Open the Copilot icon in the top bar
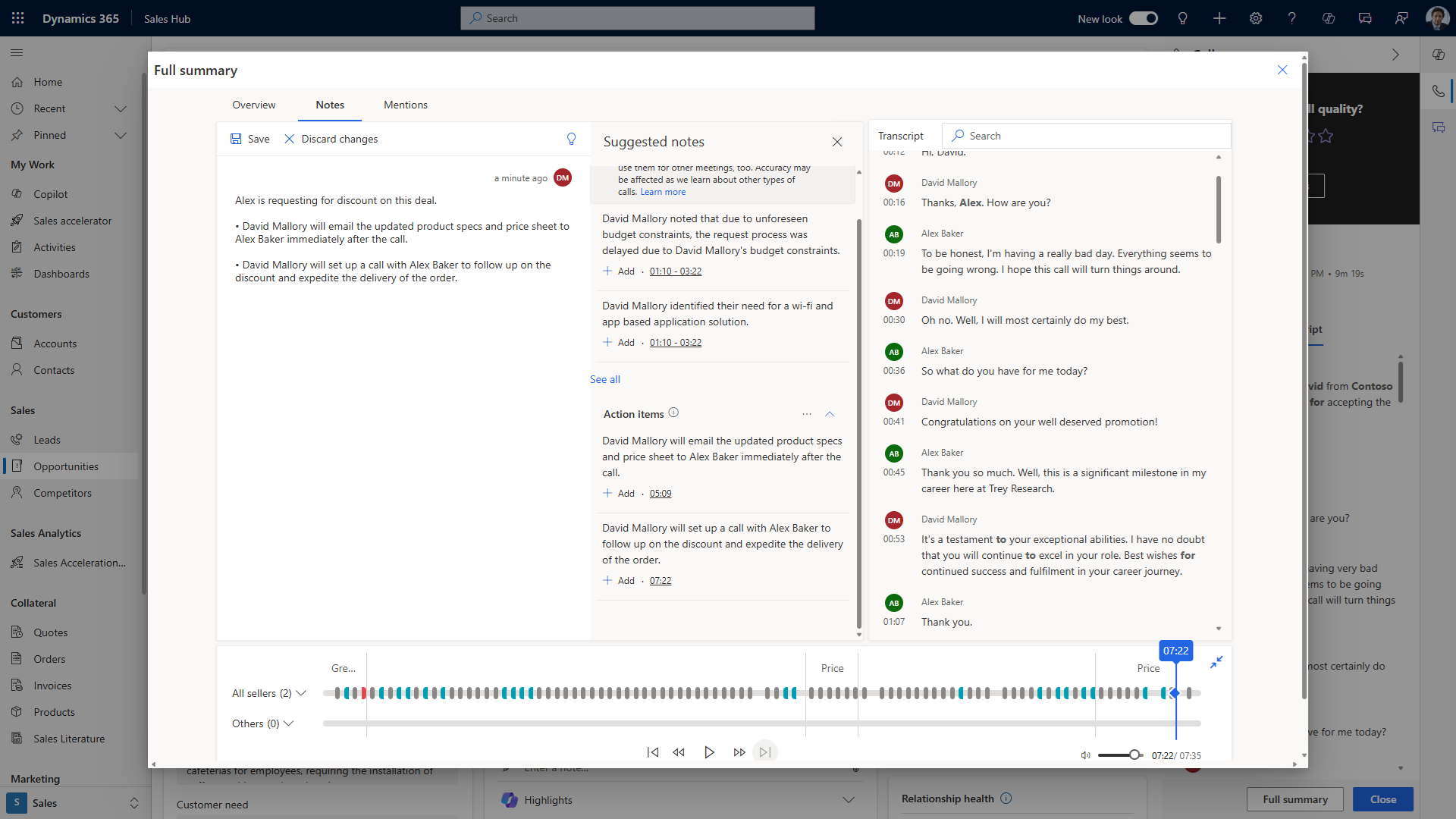This screenshot has height=819, width=1456. 1328,18
